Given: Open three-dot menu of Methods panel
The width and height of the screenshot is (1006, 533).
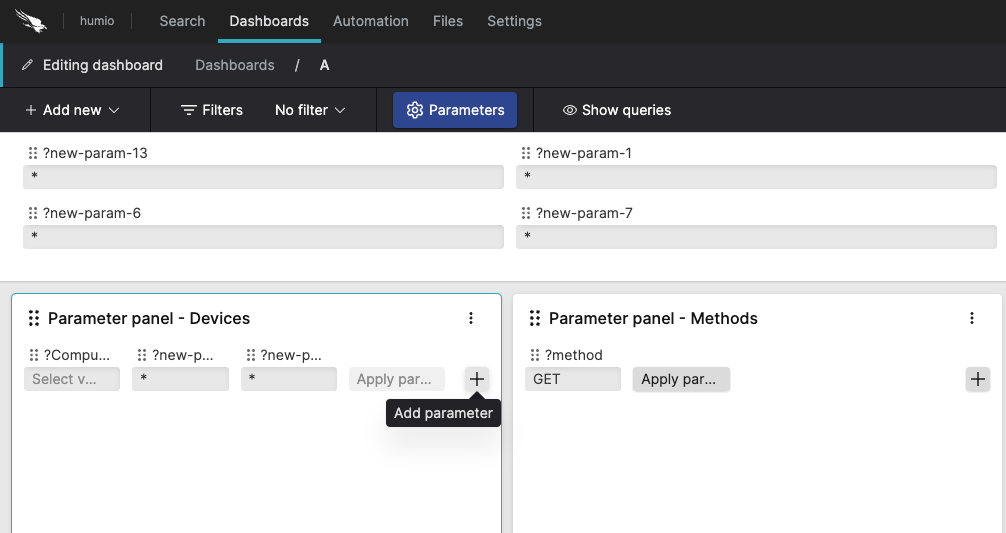Looking at the screenshot, I should (972, 318).
